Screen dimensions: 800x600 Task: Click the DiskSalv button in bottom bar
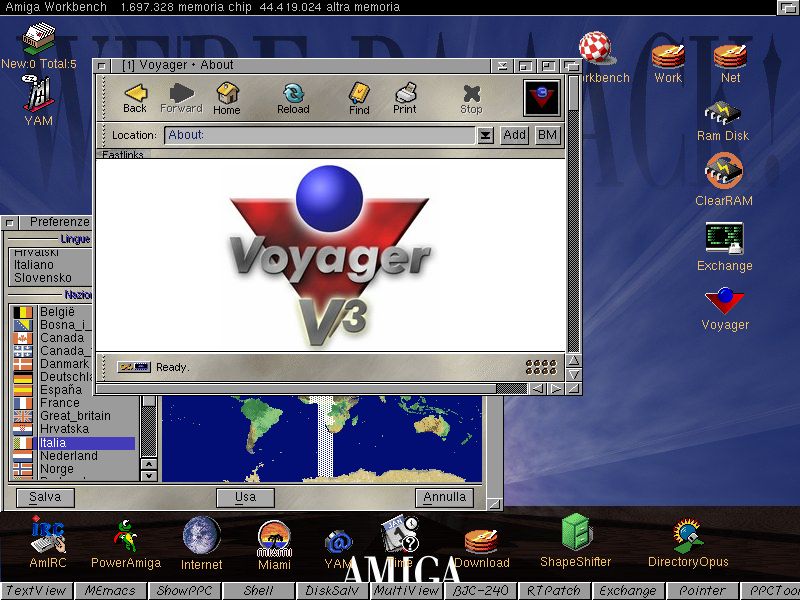(x=332, y=591)
